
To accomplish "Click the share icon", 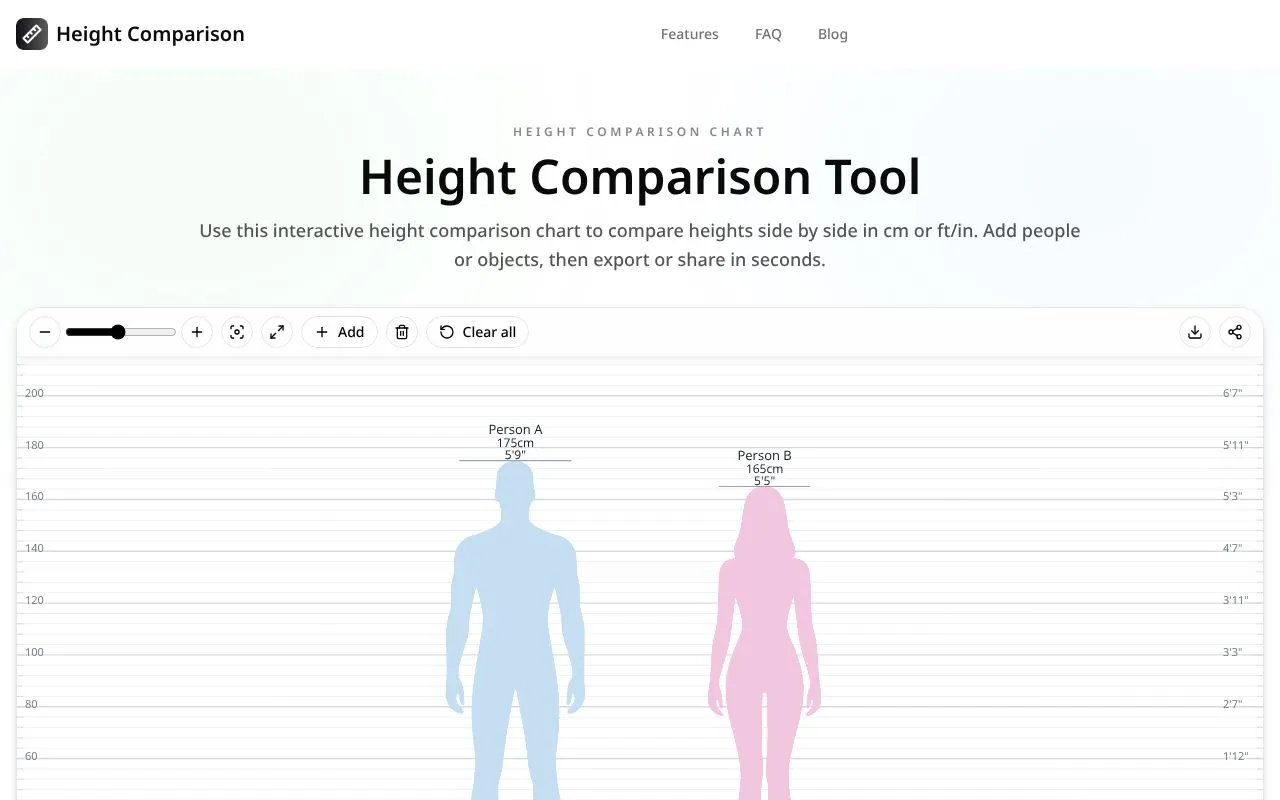I will (1235, 332).
